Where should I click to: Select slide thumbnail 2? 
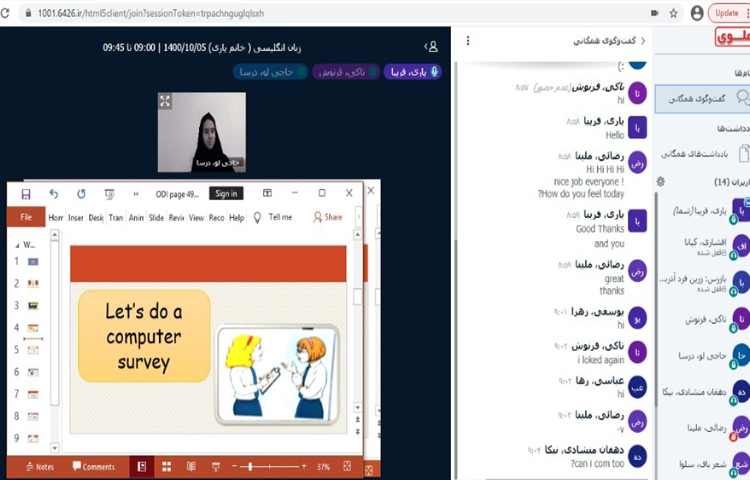[33, 284]
